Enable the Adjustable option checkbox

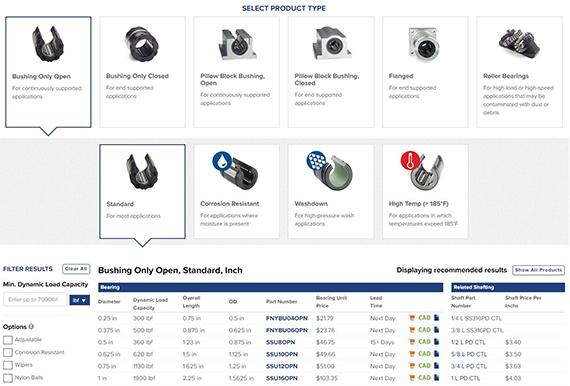point(8,340)
